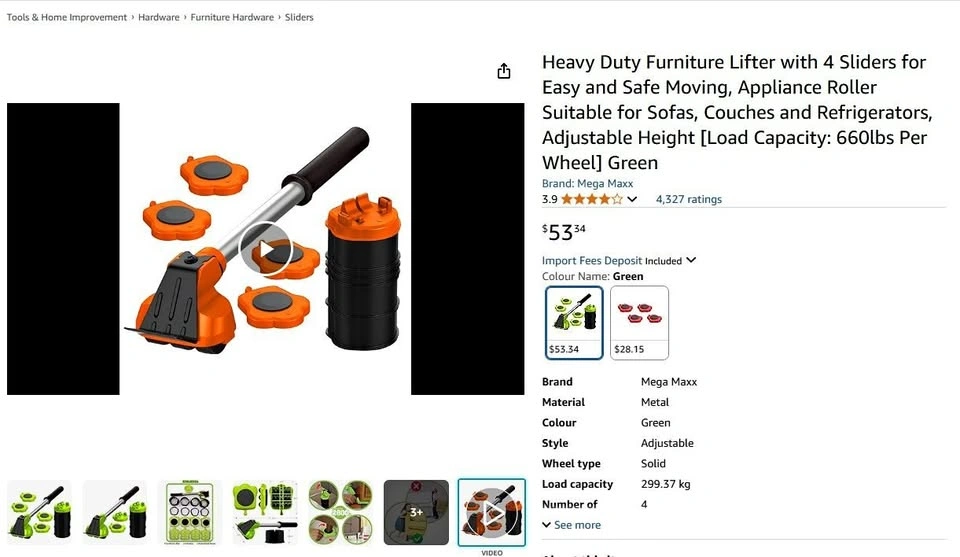Screen dimensions: 960x557
Task: Expand Import Fees Deposit details chevron
Action: [x=691, y=260]
